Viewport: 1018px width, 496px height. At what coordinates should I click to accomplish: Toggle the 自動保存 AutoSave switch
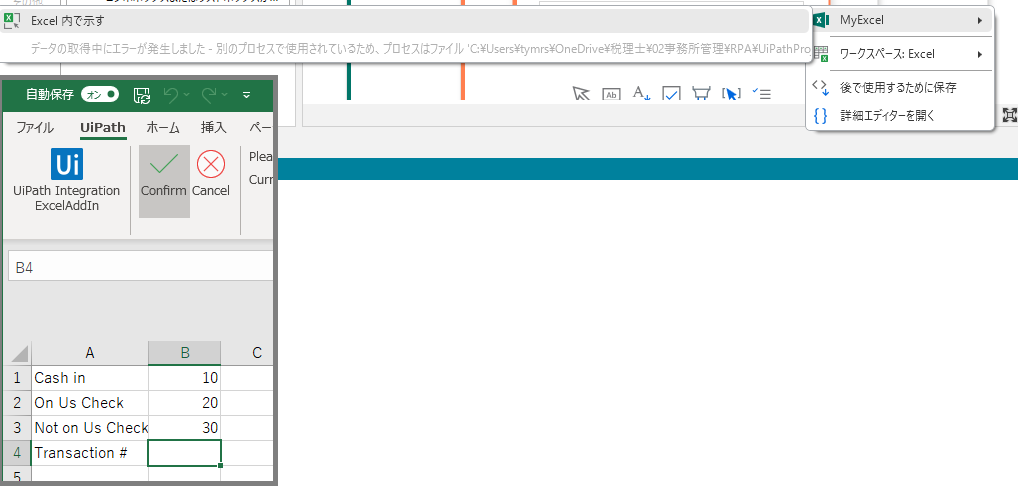[100, 95]
